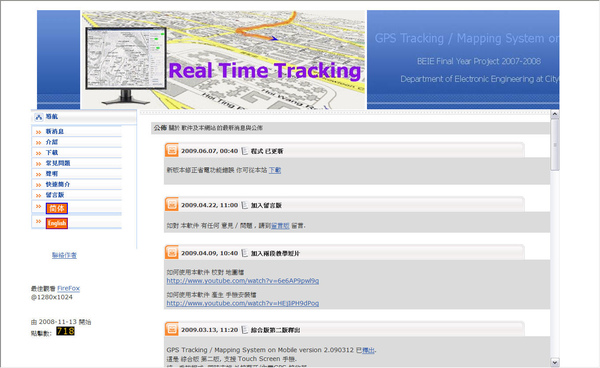This screenshot has width=600, height=368.
Task: Click the vertical scrollbar thumb
Action: 554,145
